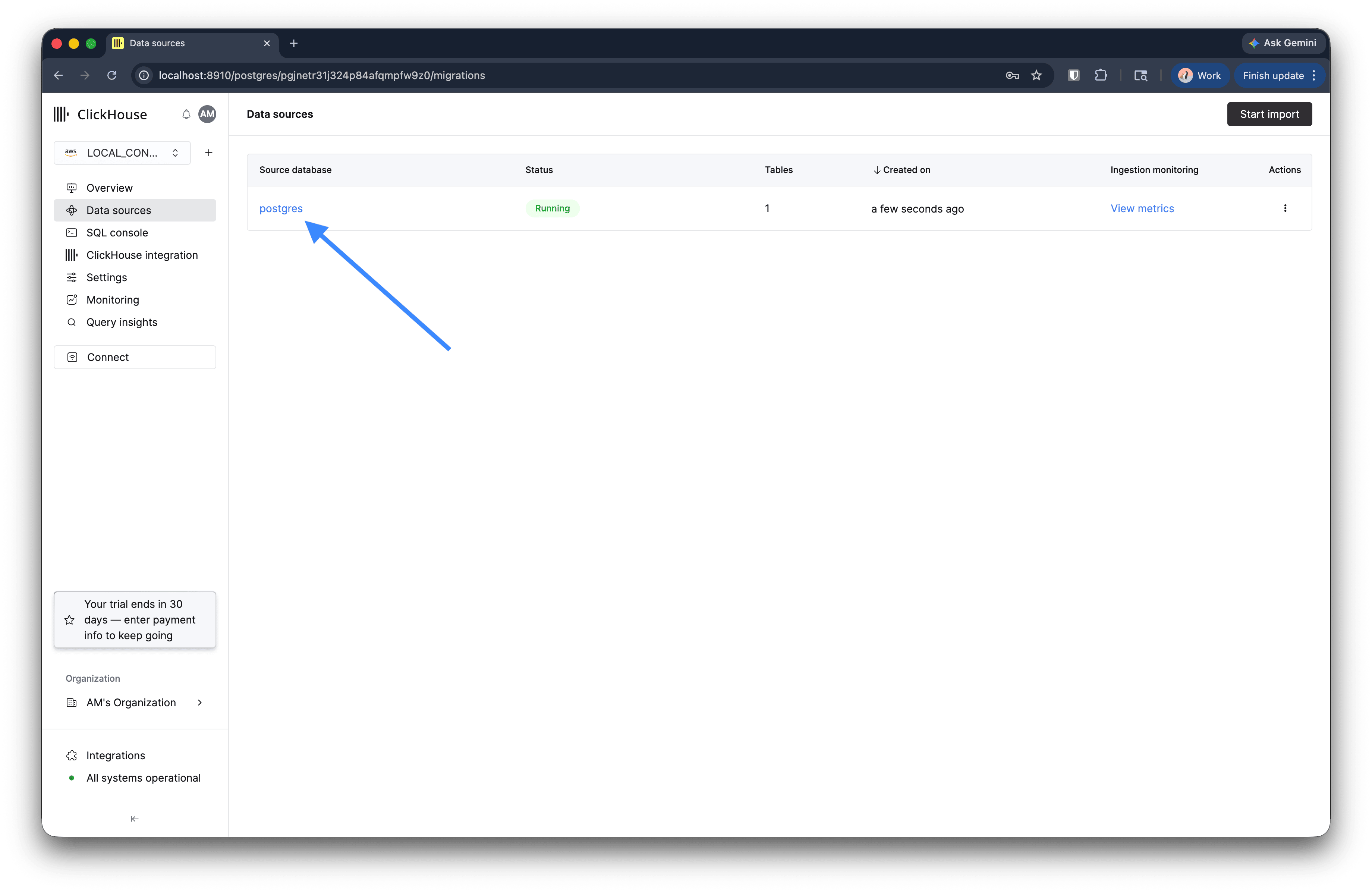The height and width of the screenshot is (892, 1372).
Task: Select Data sources in sidebar
Action: (135, 210)
